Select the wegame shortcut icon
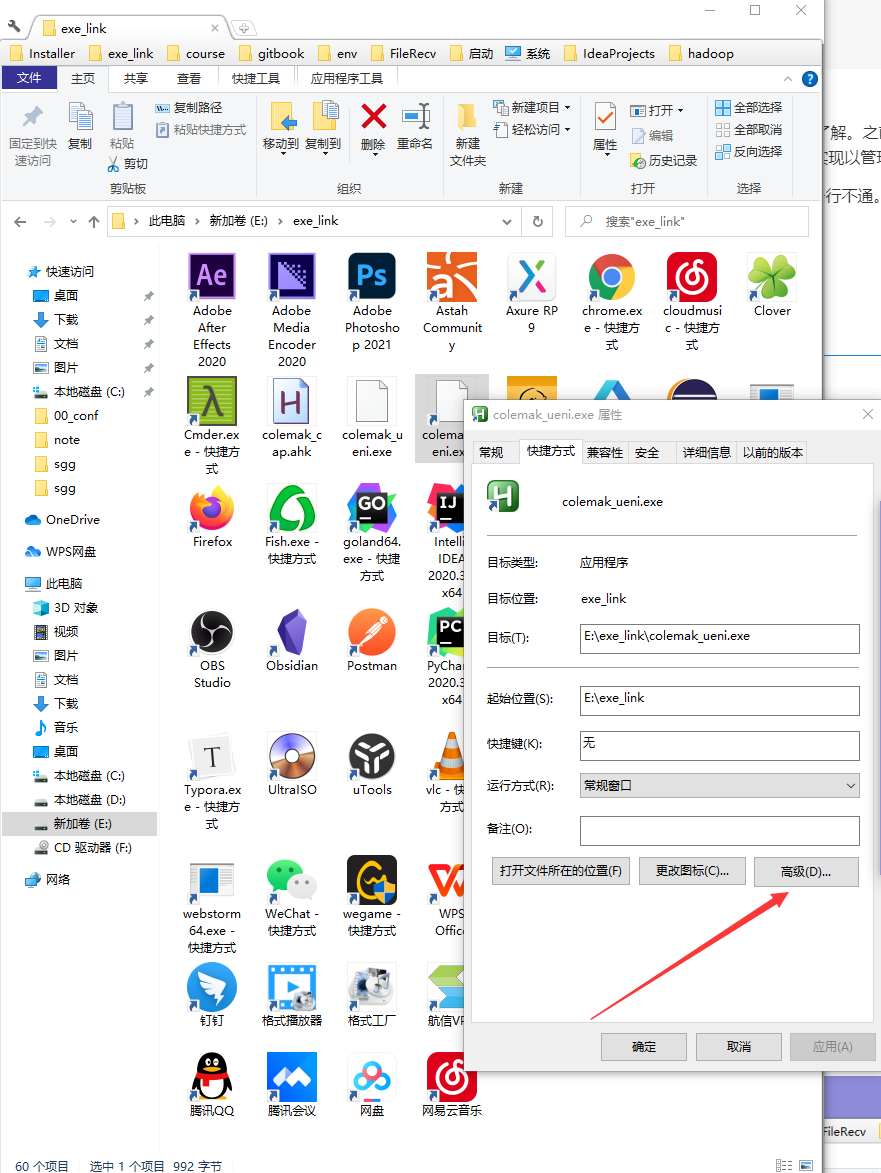The height and width of the screenshot is (1173, 881). click(372, 880)
